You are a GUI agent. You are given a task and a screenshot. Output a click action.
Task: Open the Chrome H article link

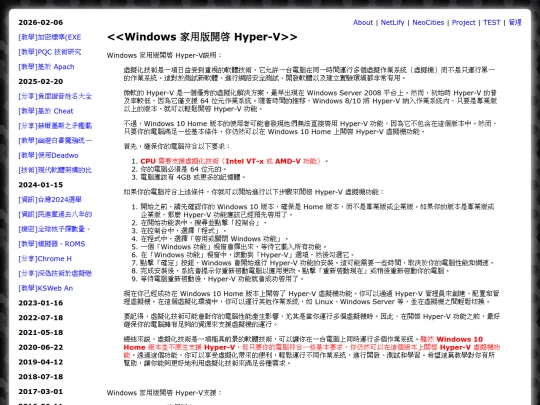[45, 259]
